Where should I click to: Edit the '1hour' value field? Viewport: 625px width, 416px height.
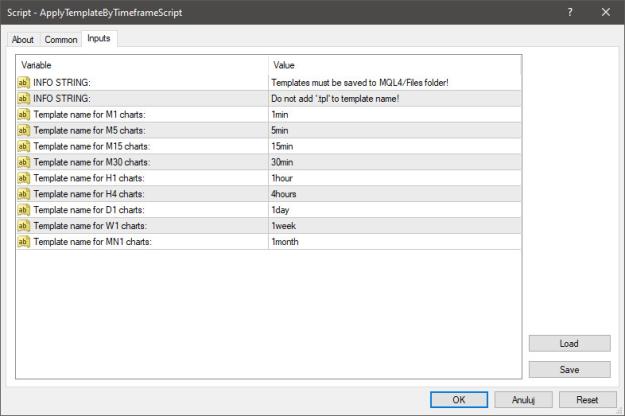coord(395,178)
